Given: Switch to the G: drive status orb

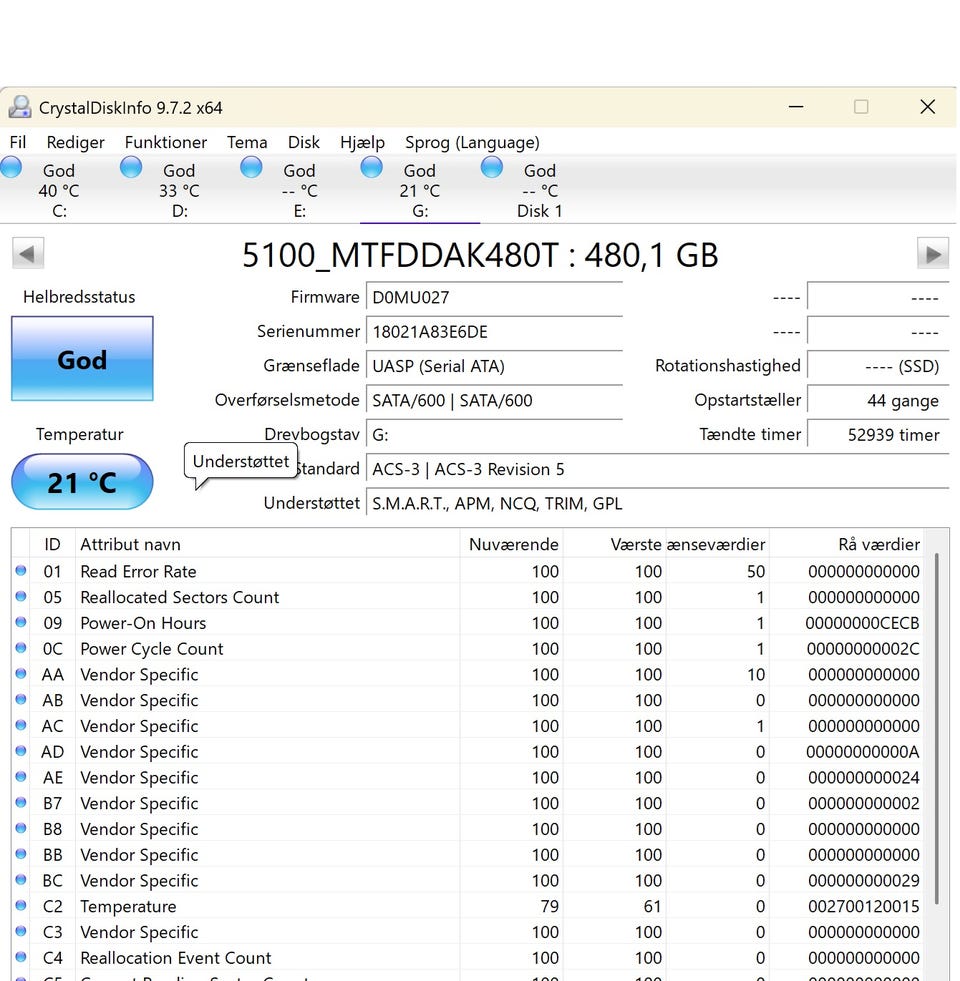Looking at the screenshot, I should point(371,168).
